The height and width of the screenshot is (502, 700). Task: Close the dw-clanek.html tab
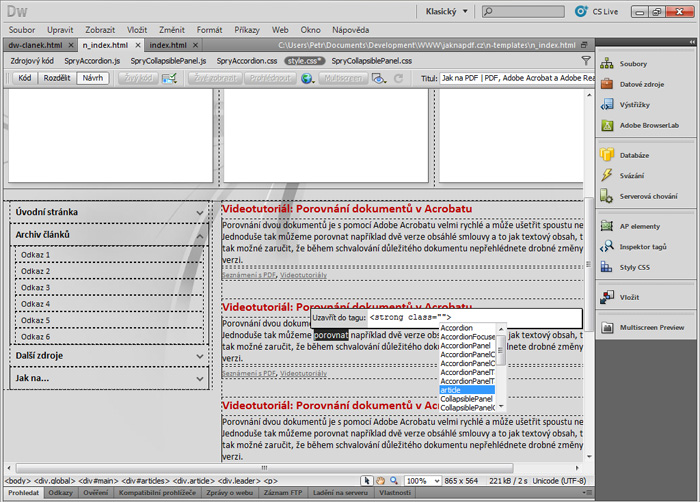(71, 45)
